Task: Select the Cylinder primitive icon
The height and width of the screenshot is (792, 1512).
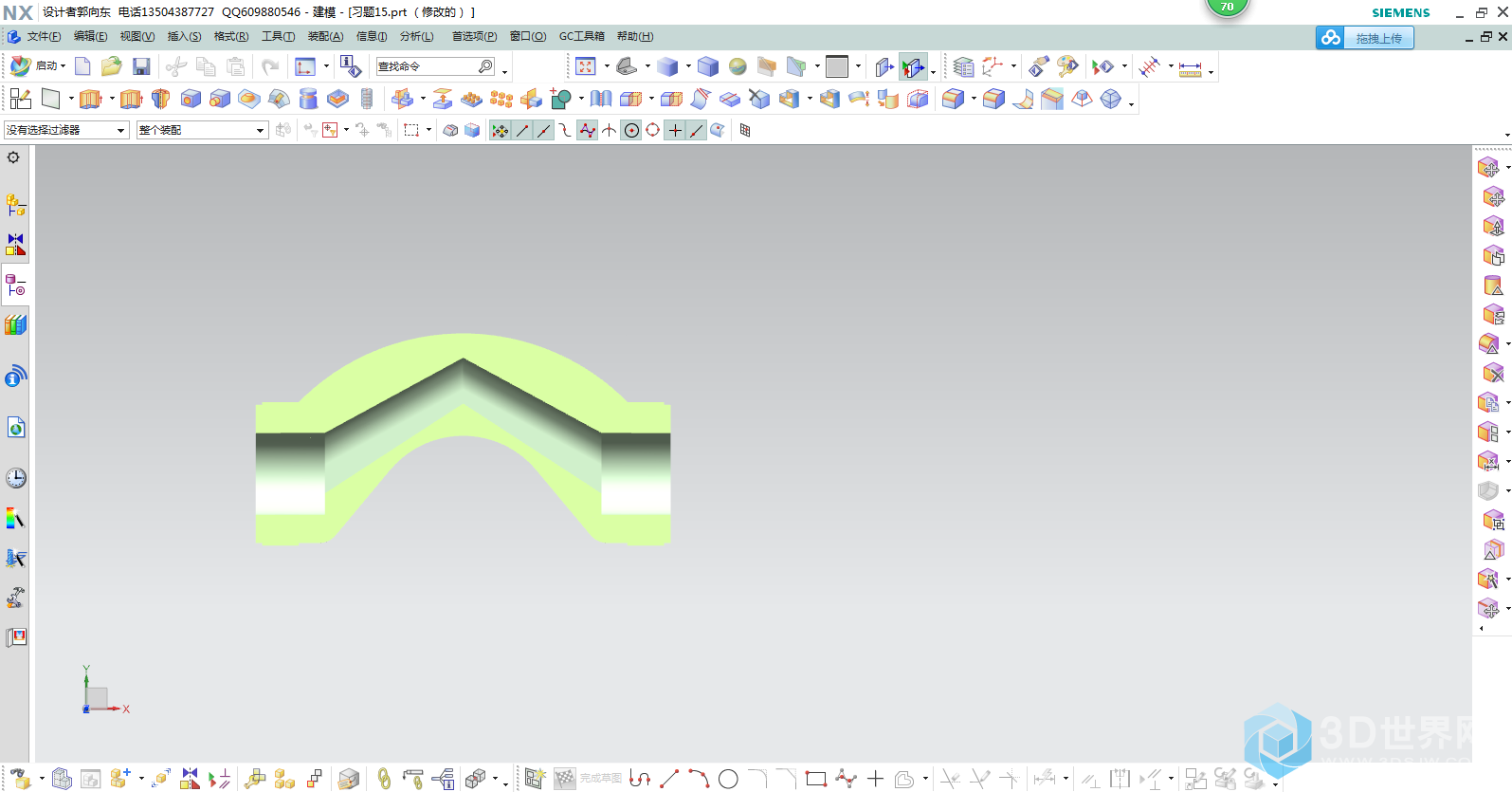Action: pyautogui.click(x=308, y=99)
